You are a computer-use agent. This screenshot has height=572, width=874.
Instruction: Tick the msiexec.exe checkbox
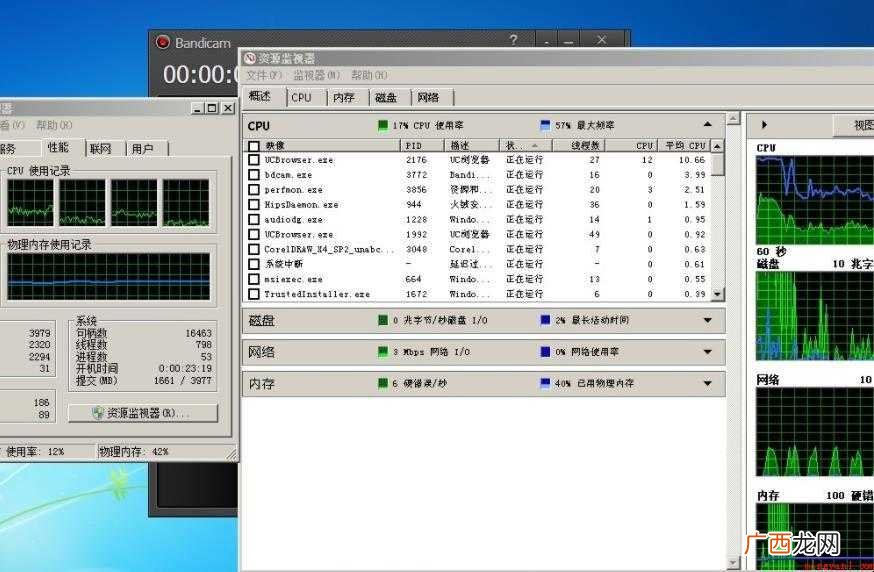click(x=254, y=279)
